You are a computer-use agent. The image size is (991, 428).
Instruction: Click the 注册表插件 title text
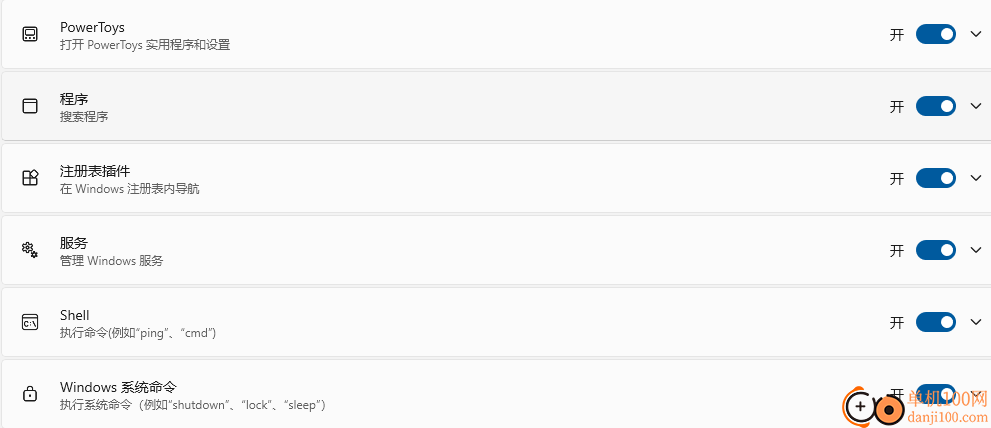point(95,171)
